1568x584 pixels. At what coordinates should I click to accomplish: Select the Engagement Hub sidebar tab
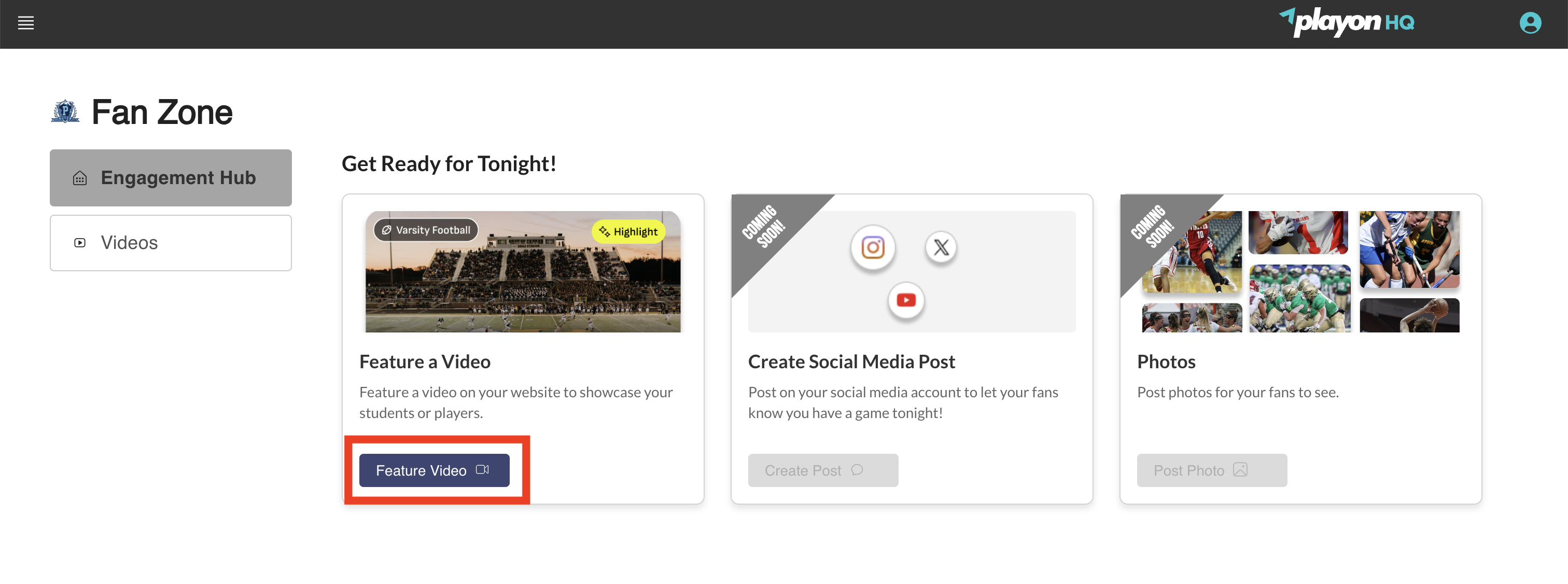click(x=171, y=178)
